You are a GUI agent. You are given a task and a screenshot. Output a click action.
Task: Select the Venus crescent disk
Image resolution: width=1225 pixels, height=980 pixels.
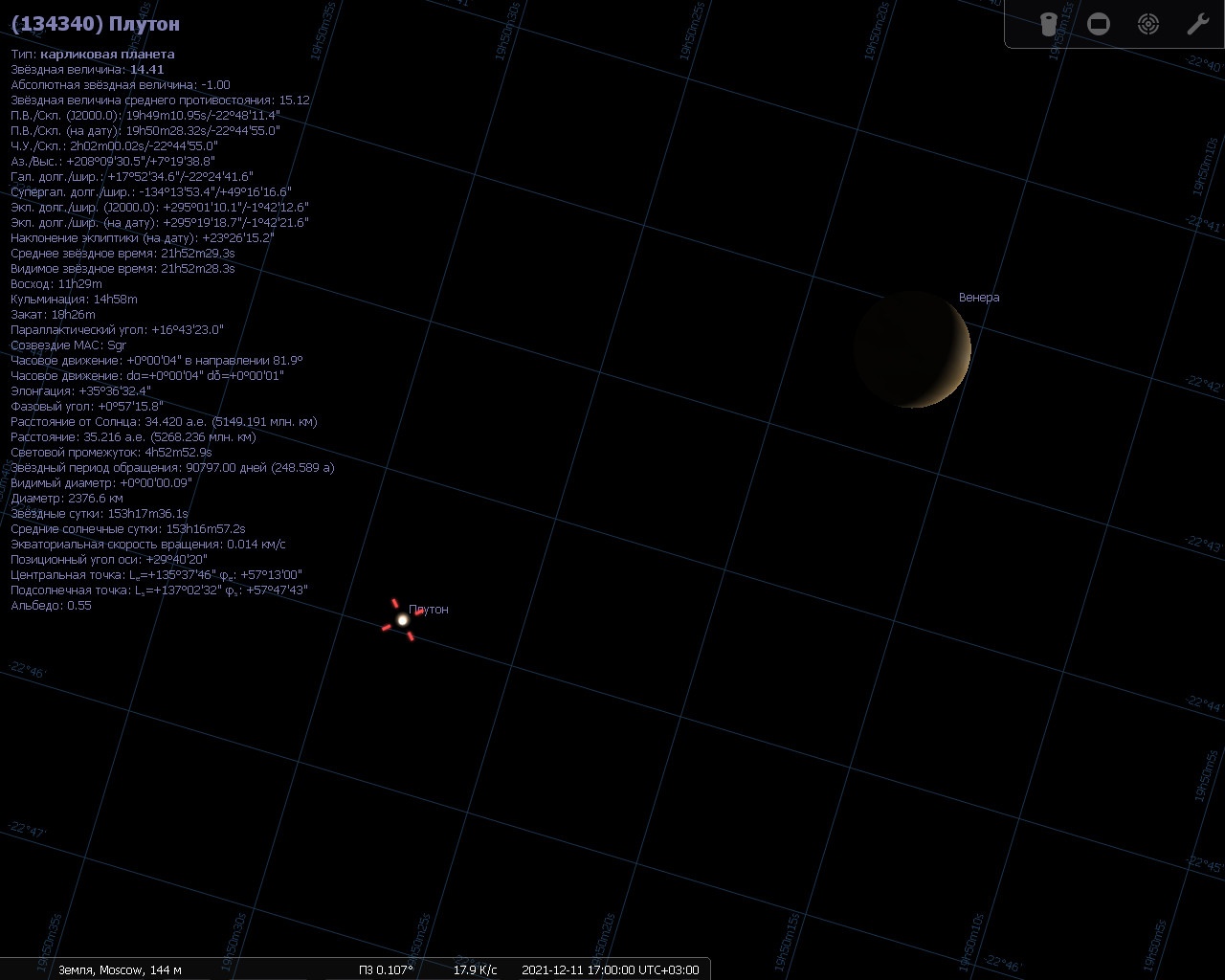click(913, 349)
